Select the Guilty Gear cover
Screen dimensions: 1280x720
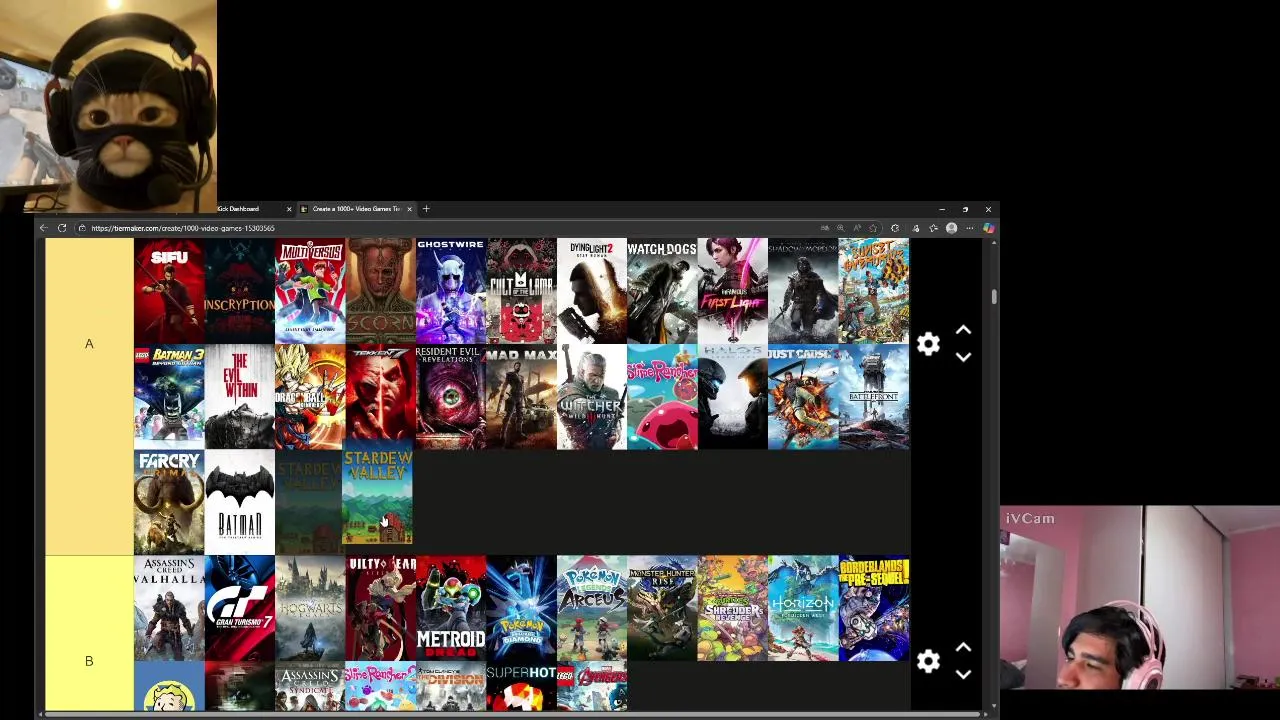point(380,609)
